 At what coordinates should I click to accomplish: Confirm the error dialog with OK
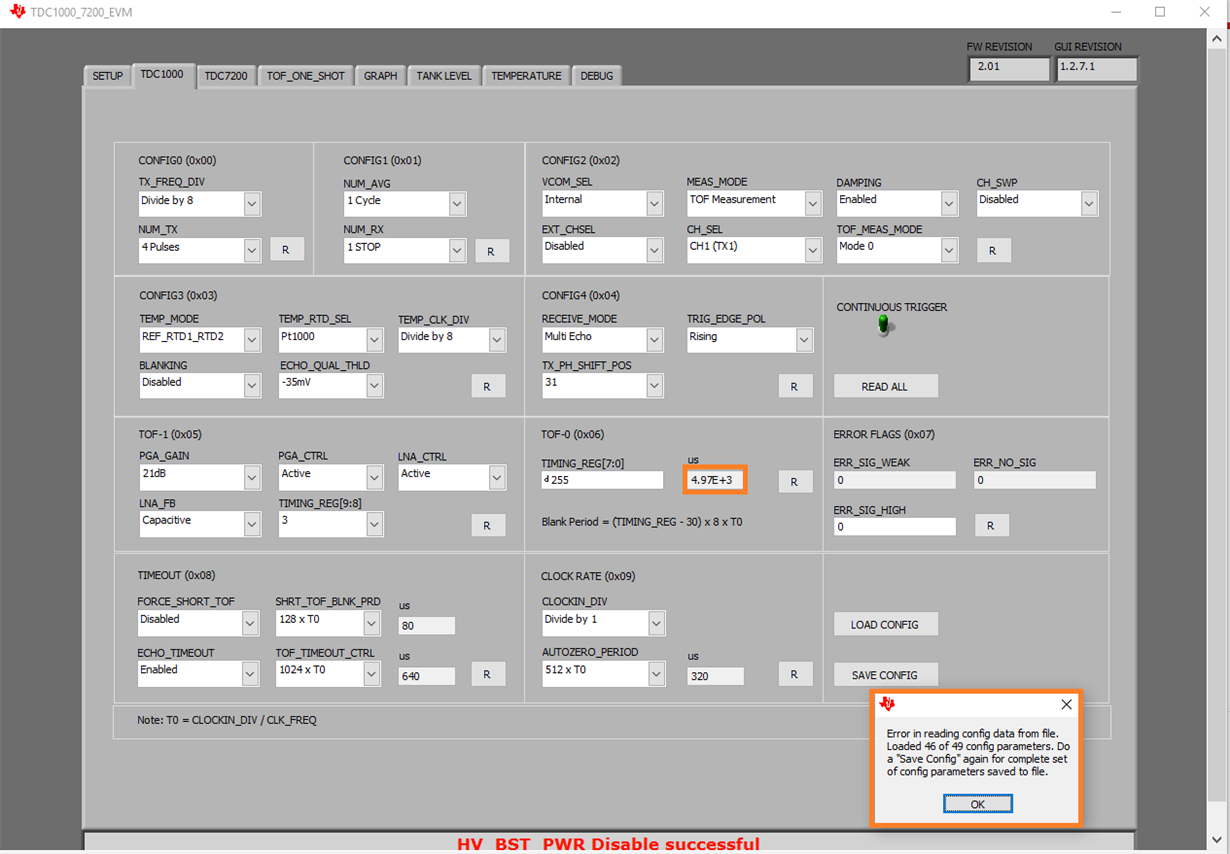978,804
